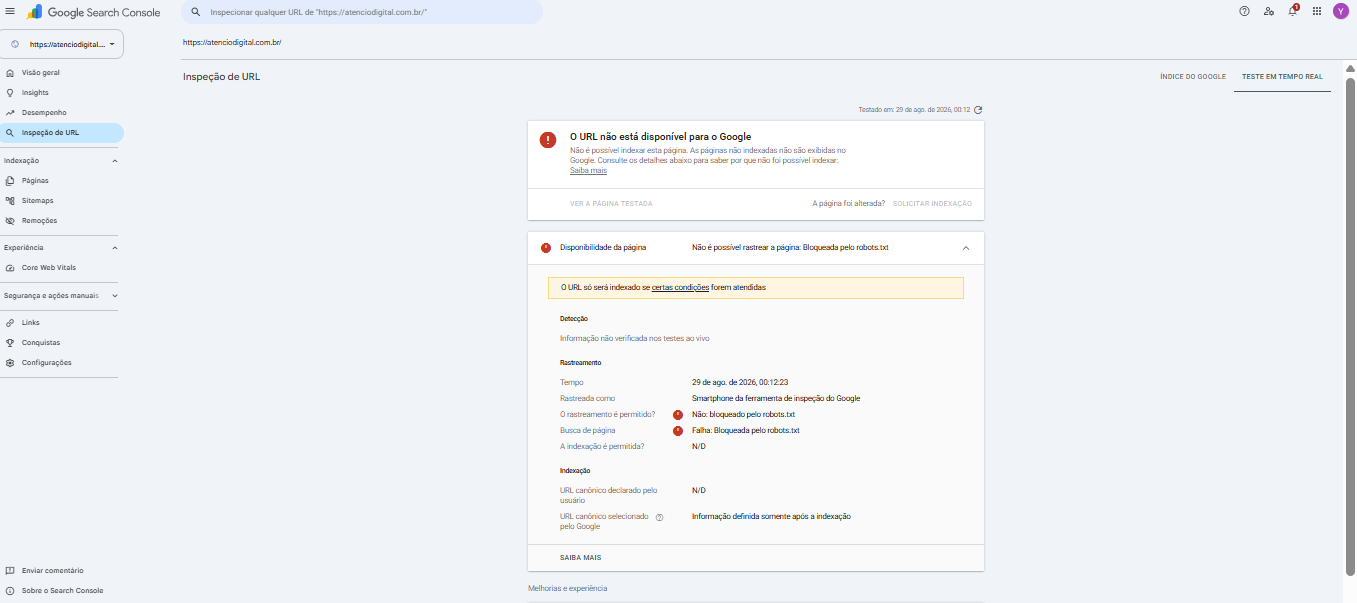Viewport: 1357px width, 603px height.
Task: Click the Remoções hidden-eye icon
Action: coord(10,221)
